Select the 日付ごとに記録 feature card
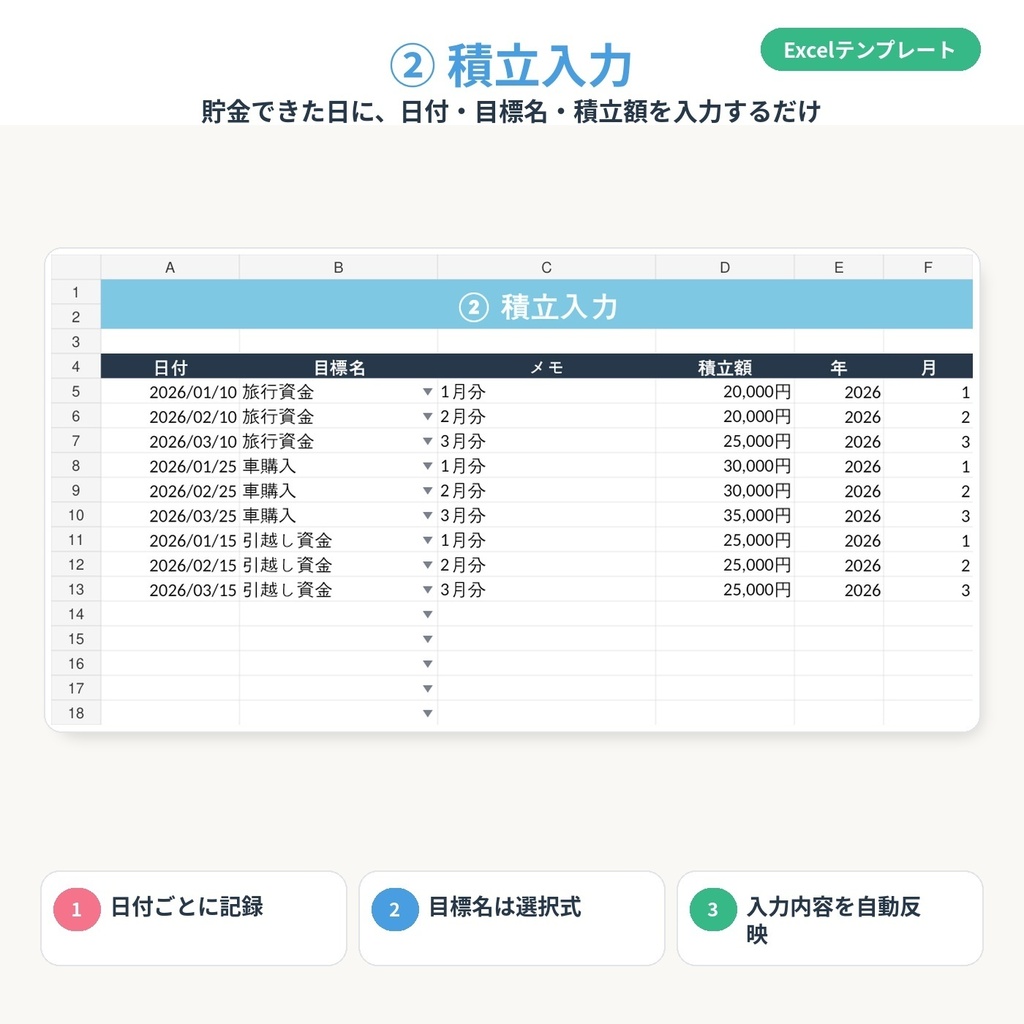The height and width of the screenshot is (1024, 1024). [x=194, y=918]
